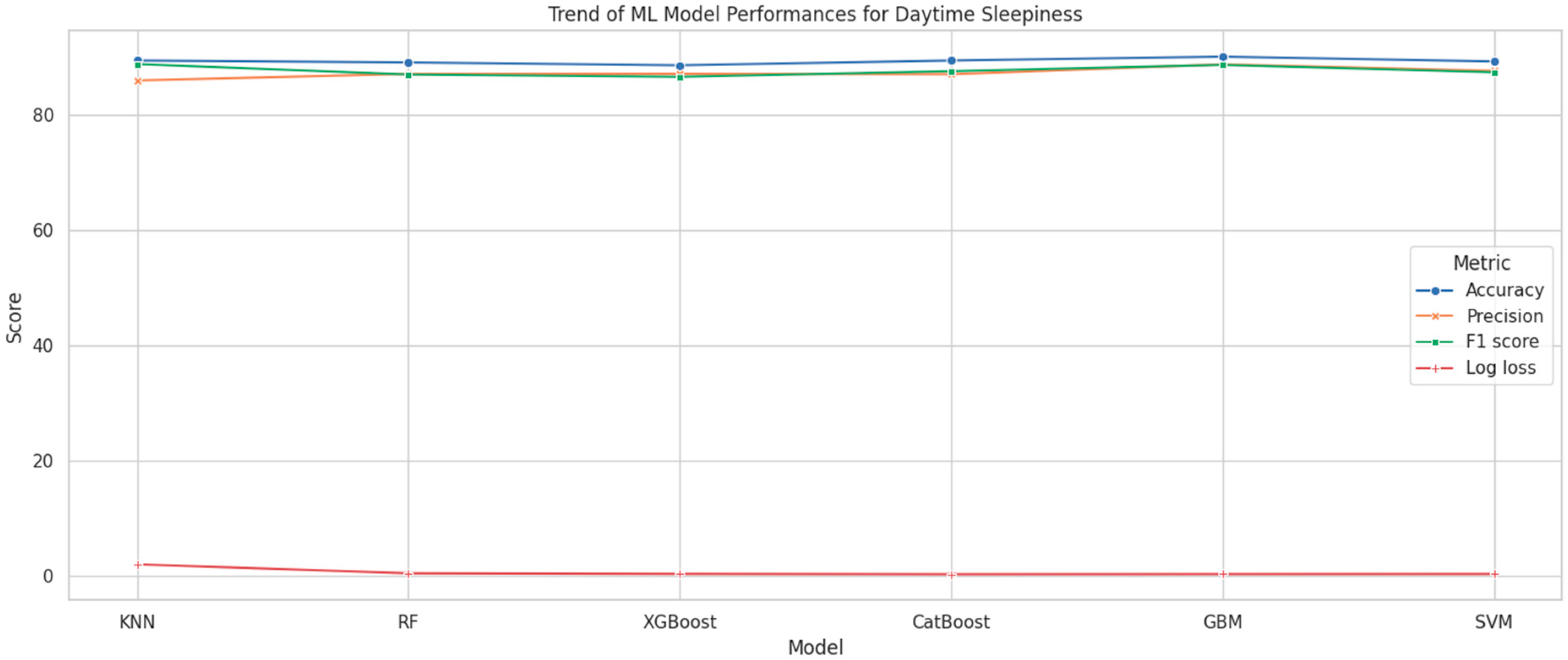Select Precision in the Metric legend
This screenshot has height=660, width=1568.
tap(1503, 316)
